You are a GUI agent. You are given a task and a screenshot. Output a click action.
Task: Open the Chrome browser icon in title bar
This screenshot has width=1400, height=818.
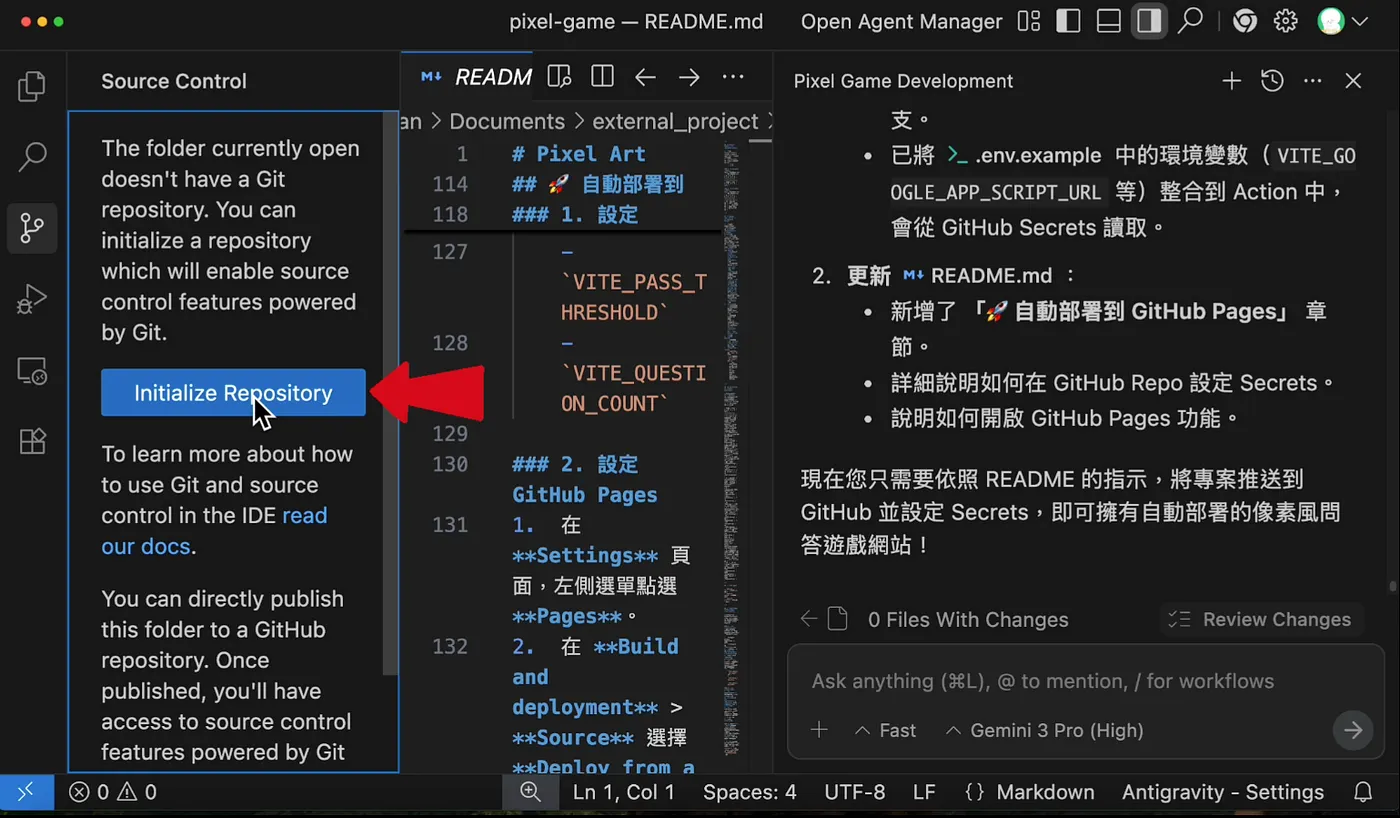click(x=1245, y=21)
